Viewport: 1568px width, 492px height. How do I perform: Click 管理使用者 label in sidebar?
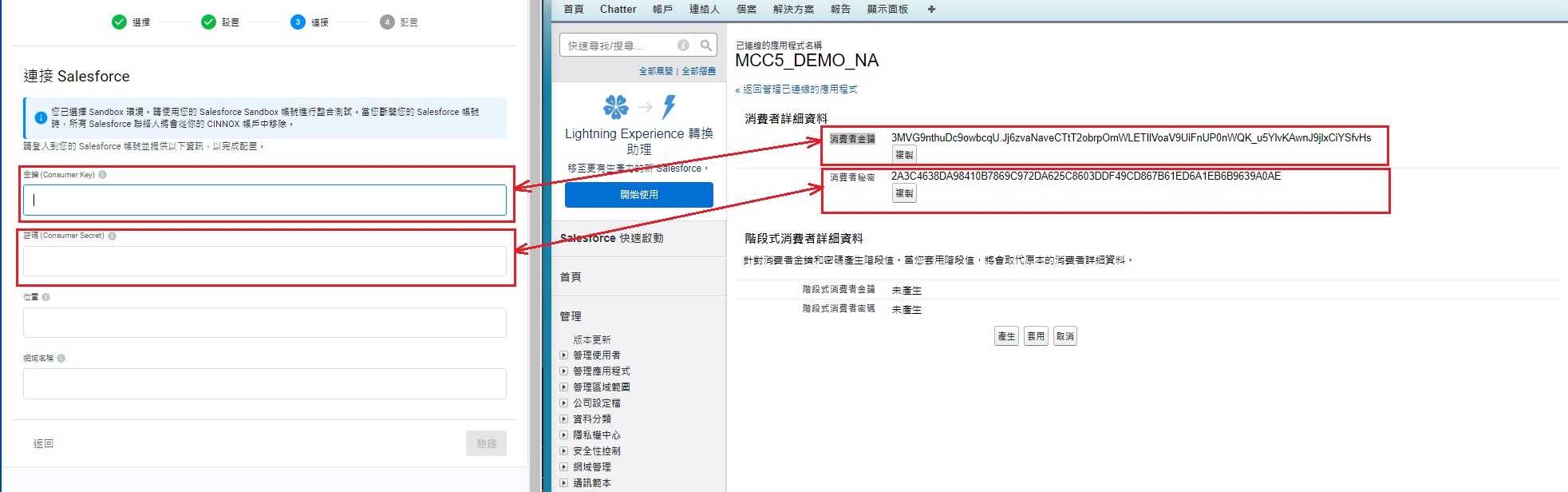click(x=597, y=355)
